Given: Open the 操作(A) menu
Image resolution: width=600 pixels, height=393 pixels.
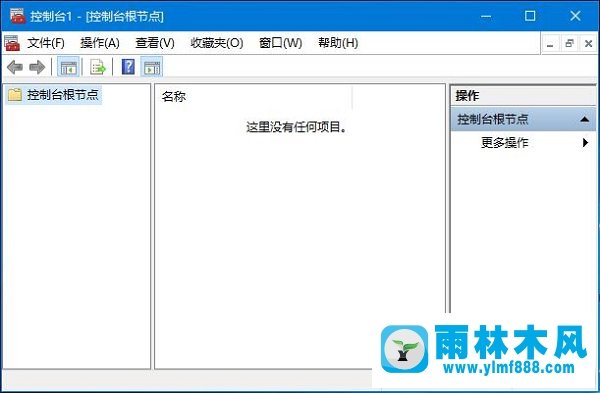Looking at the screenshot, I should click(x=100, y=43).
